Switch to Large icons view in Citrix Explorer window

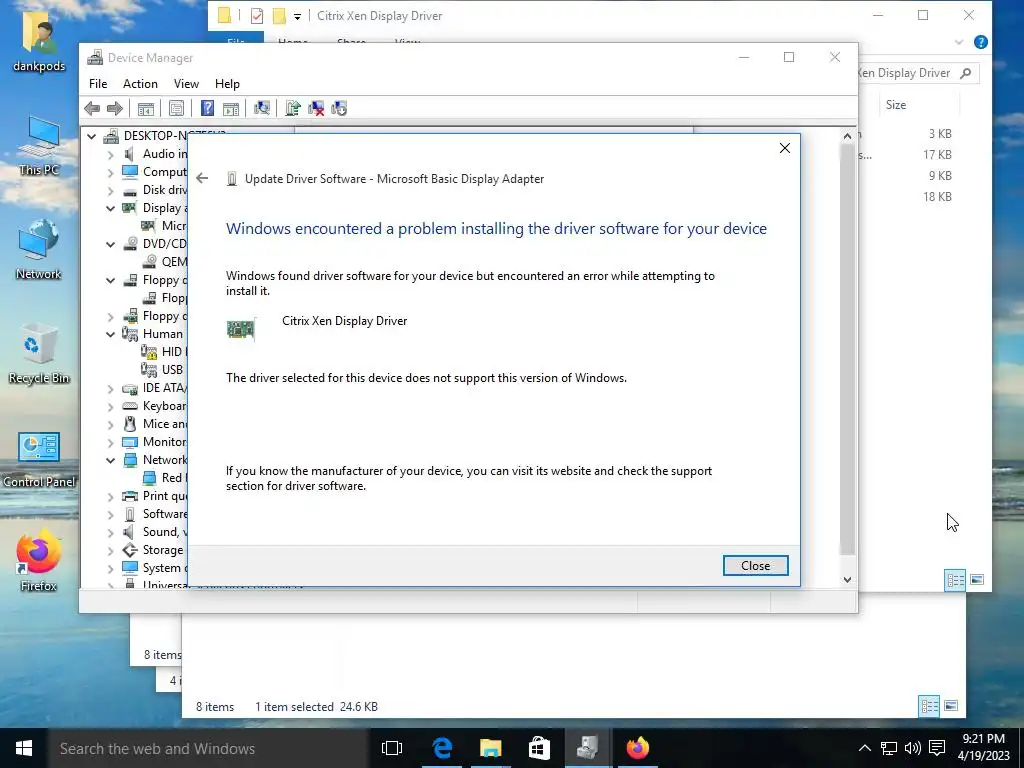coord(977,580)
